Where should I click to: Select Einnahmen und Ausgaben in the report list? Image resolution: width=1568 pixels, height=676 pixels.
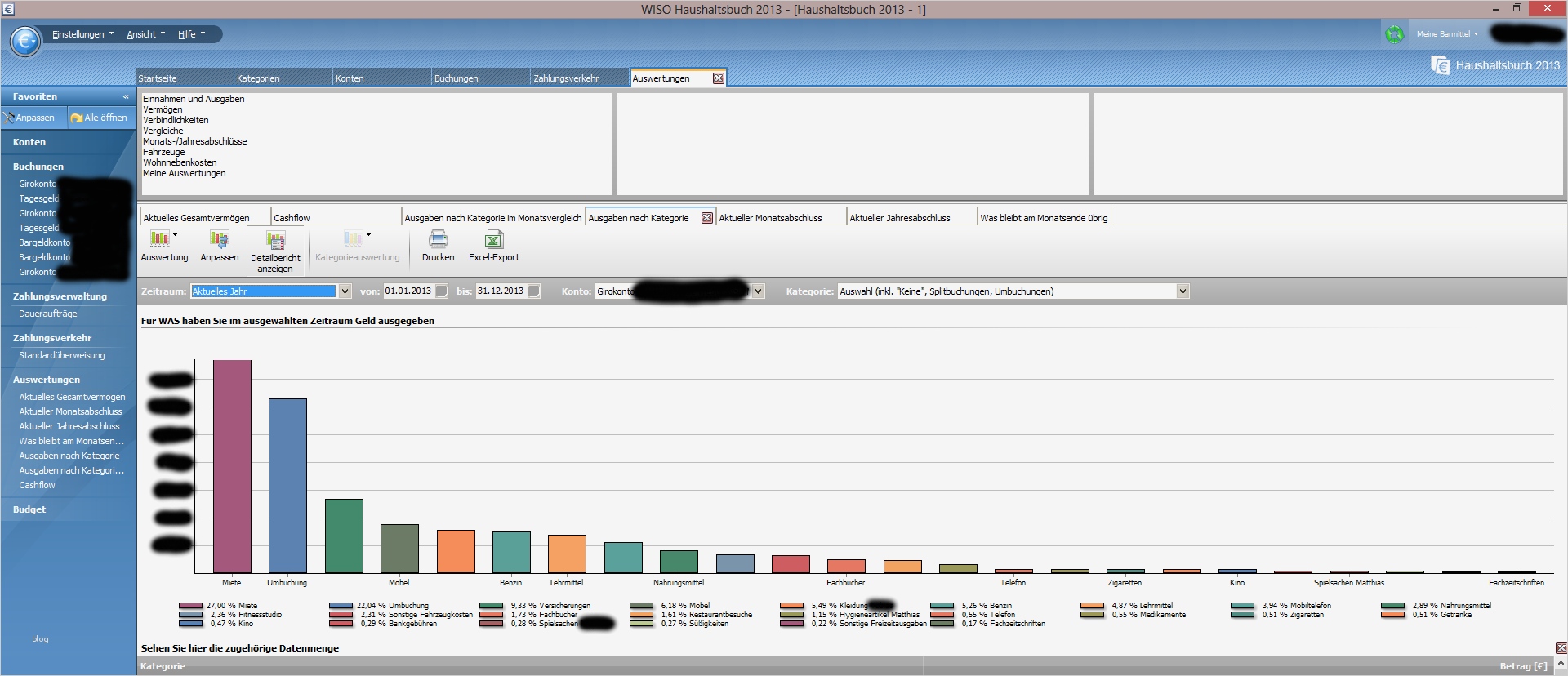tap(194, 99)
